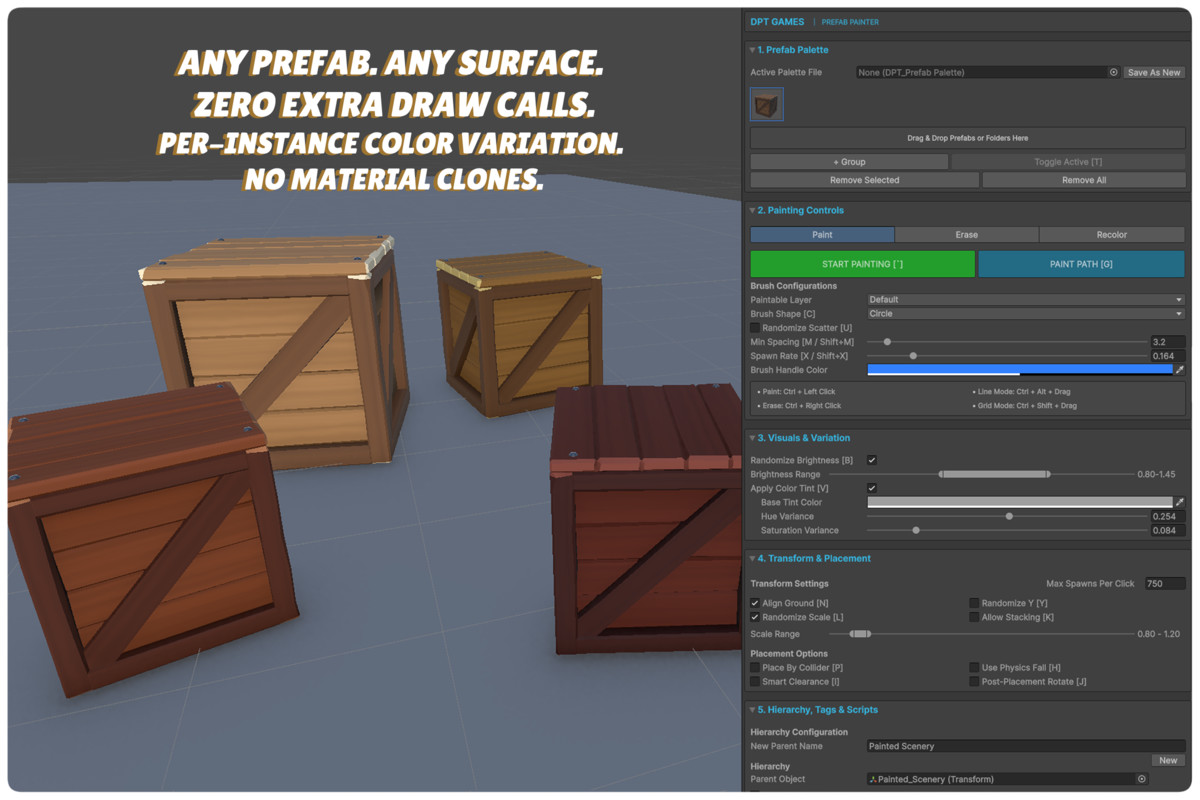Viewport: 1200px width, 800px height.
Task: Enable Randomize Y [Y] checkbox
Action: click(x=974, y=603)
